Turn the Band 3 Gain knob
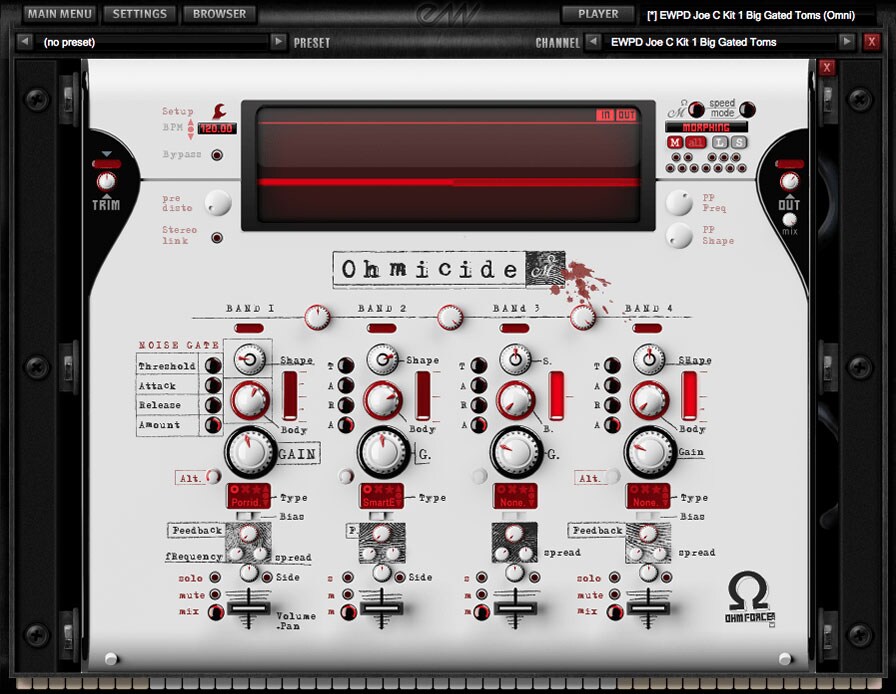 (515, 451)
